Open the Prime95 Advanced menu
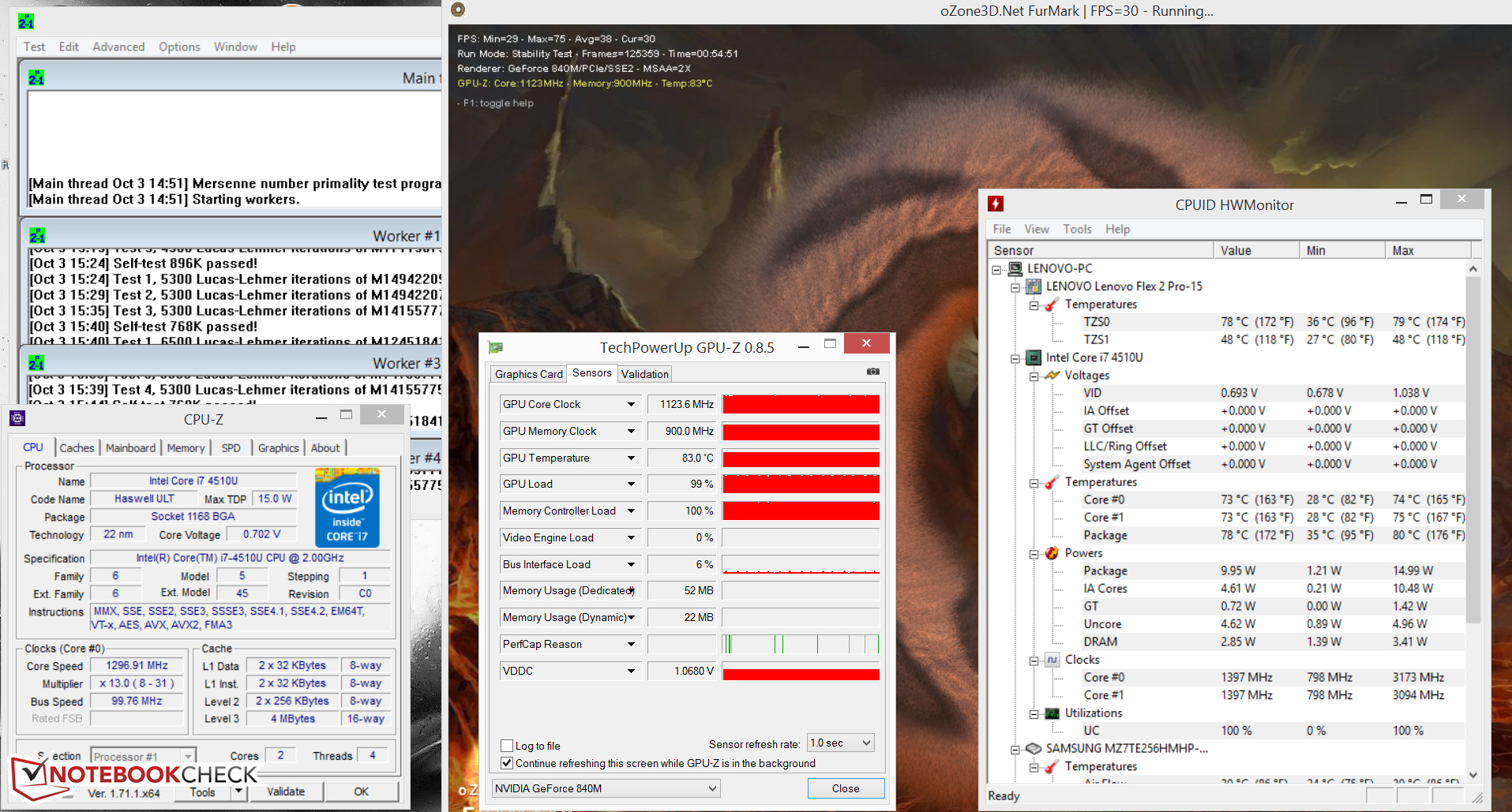The height and width of the screenshot is (812, 1512). click(118, 47)
